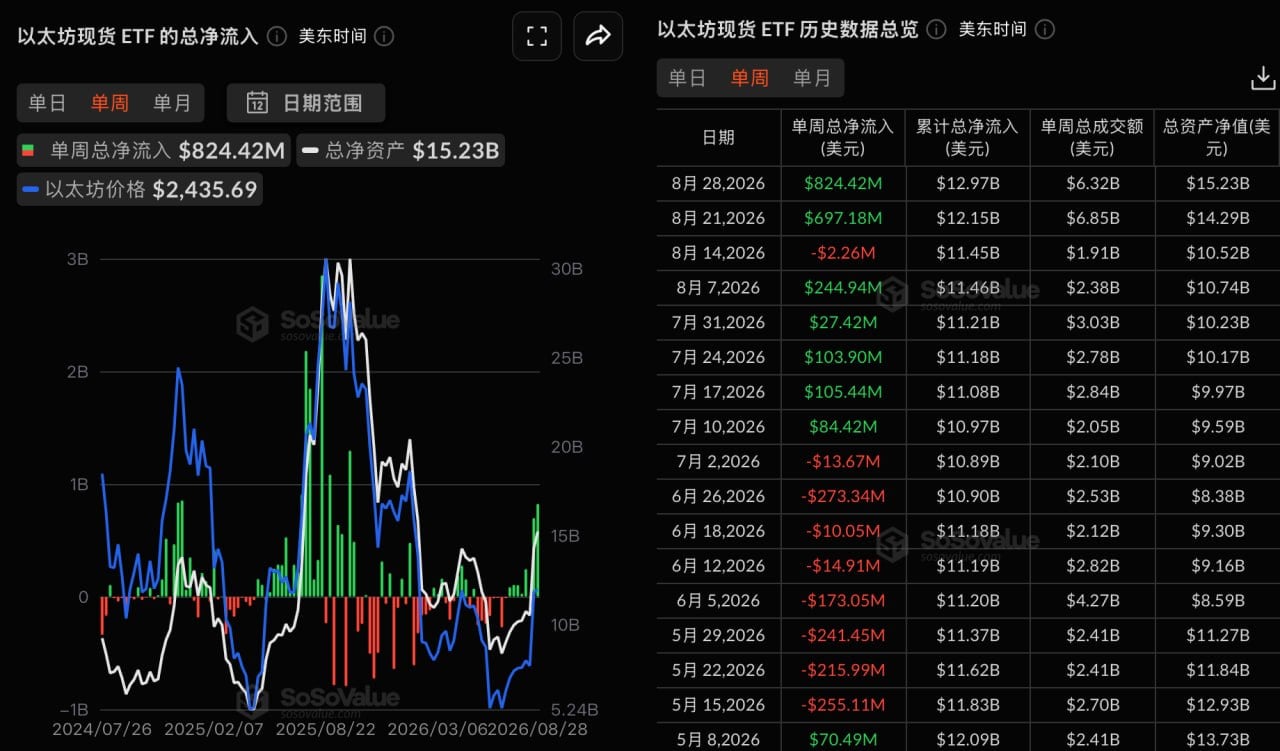Viewport: 1280px width, 751px height.
Task: Click the info icon beside 以太坊现货 ETF 历史数据总览
Action: click(936, 30)
